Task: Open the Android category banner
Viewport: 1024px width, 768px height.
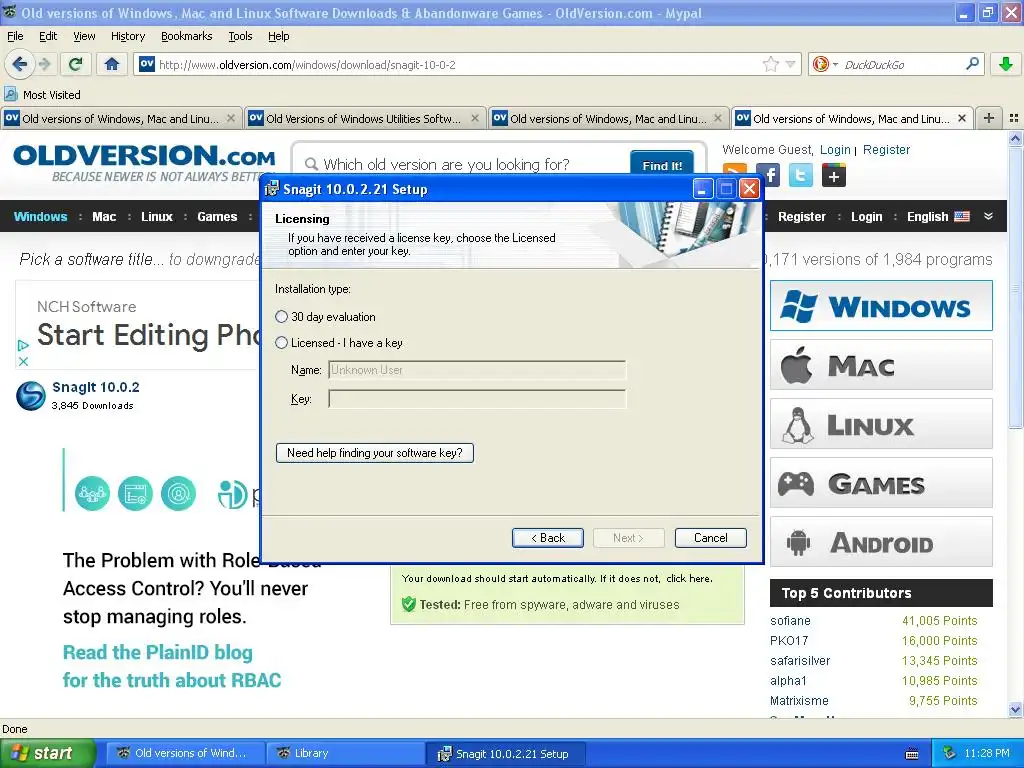Action: click(881, 542)
